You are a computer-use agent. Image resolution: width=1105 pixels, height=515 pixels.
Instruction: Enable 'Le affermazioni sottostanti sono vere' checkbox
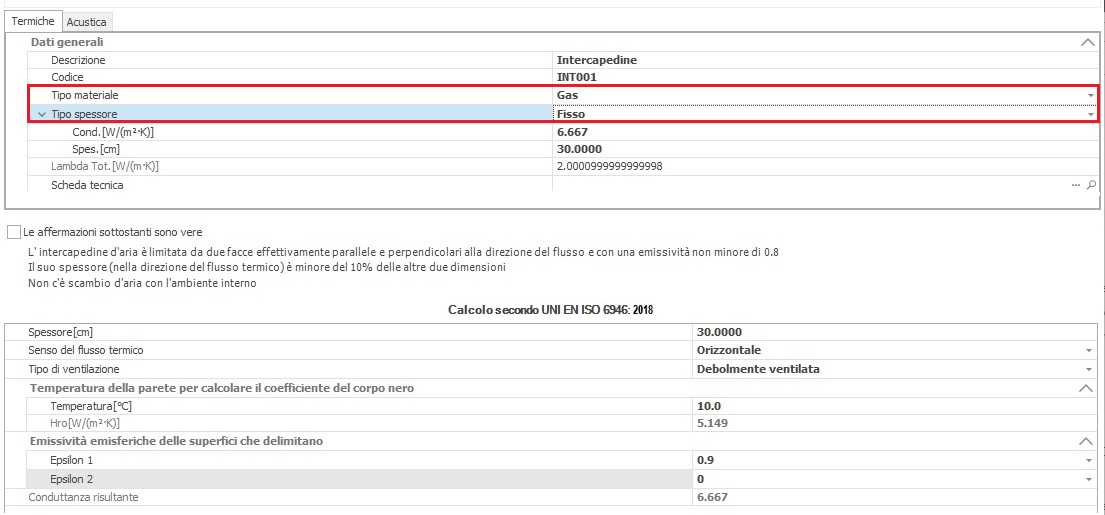point(14,232)
